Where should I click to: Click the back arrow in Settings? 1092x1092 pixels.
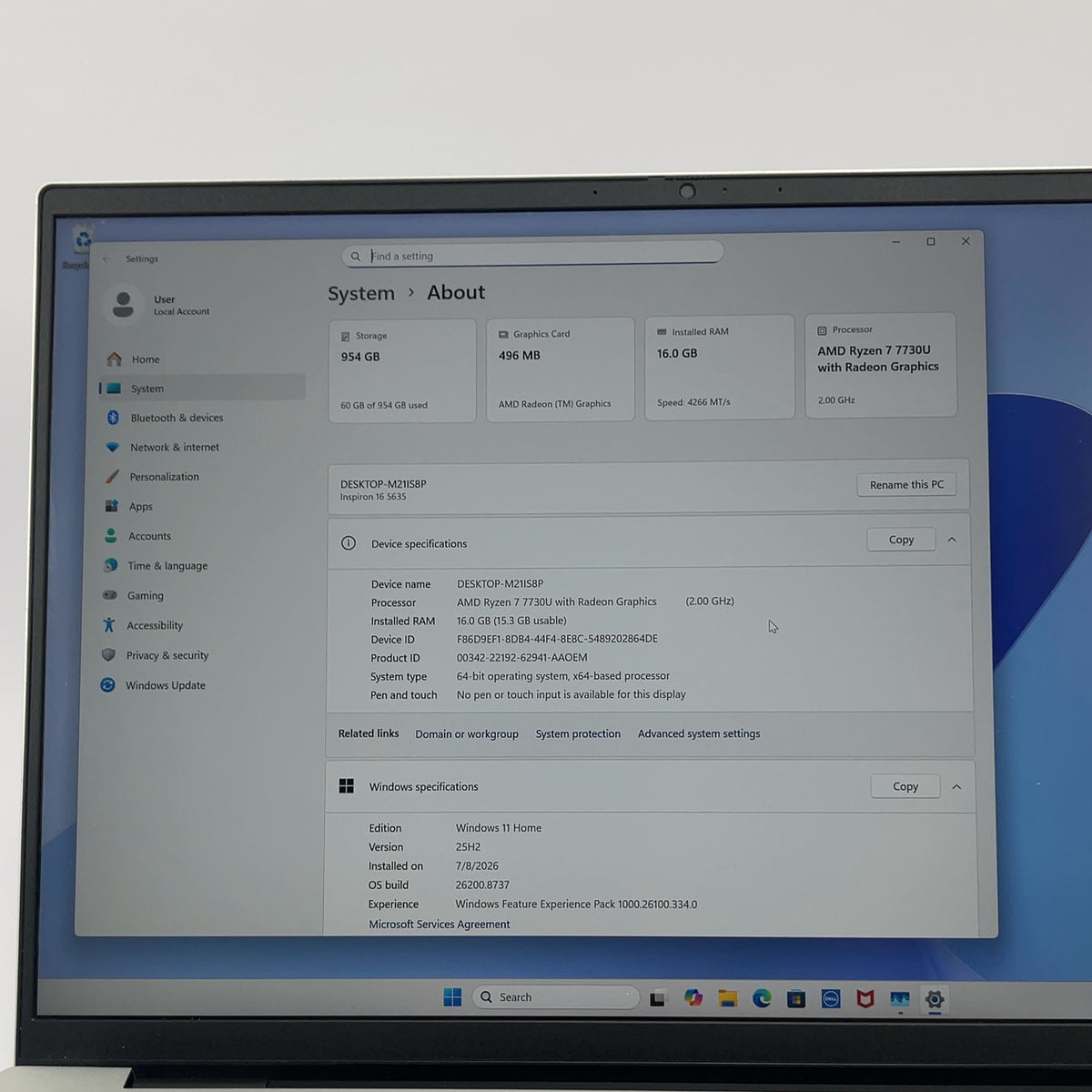click(106, 258)
